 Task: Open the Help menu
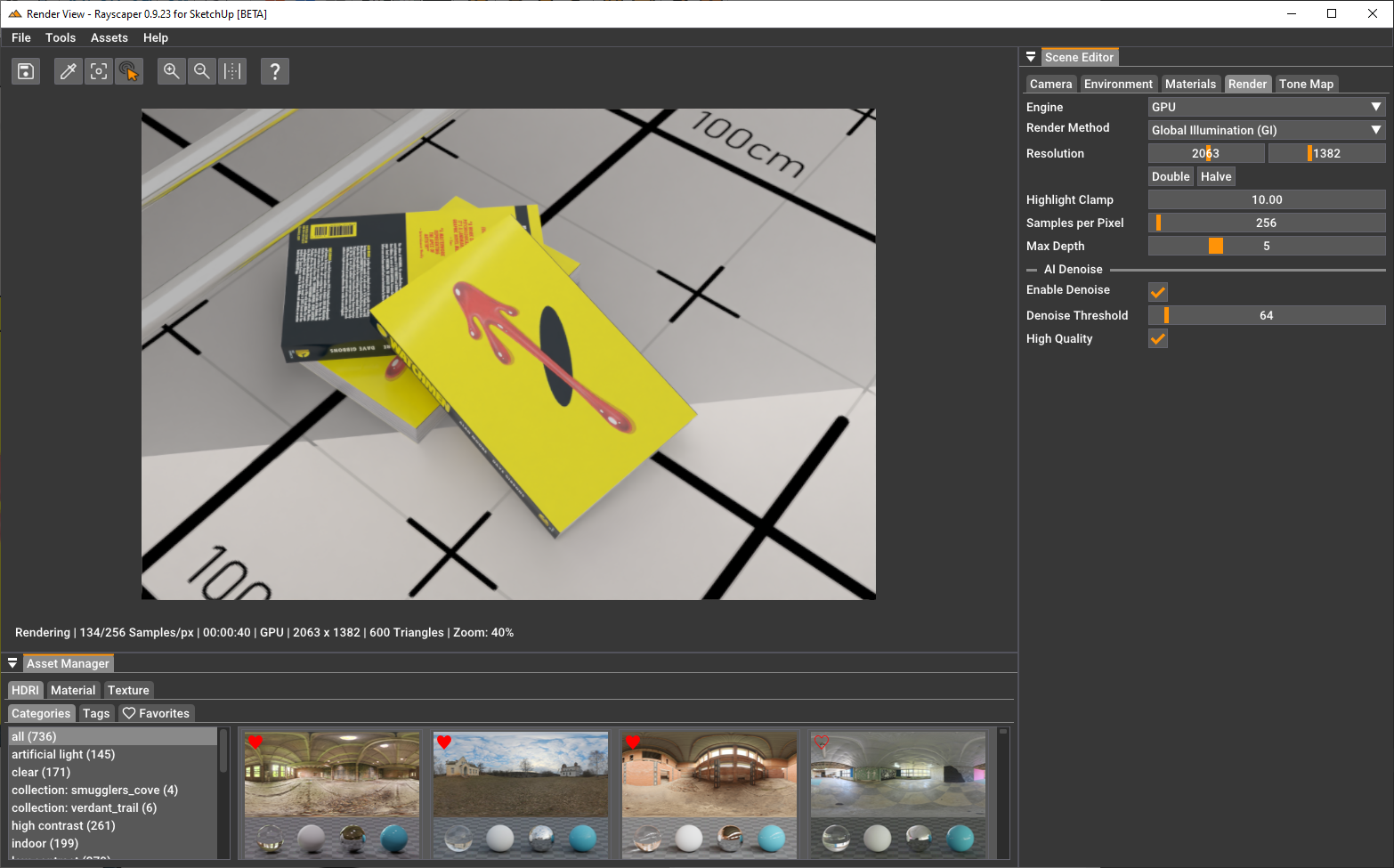(156, 37)
